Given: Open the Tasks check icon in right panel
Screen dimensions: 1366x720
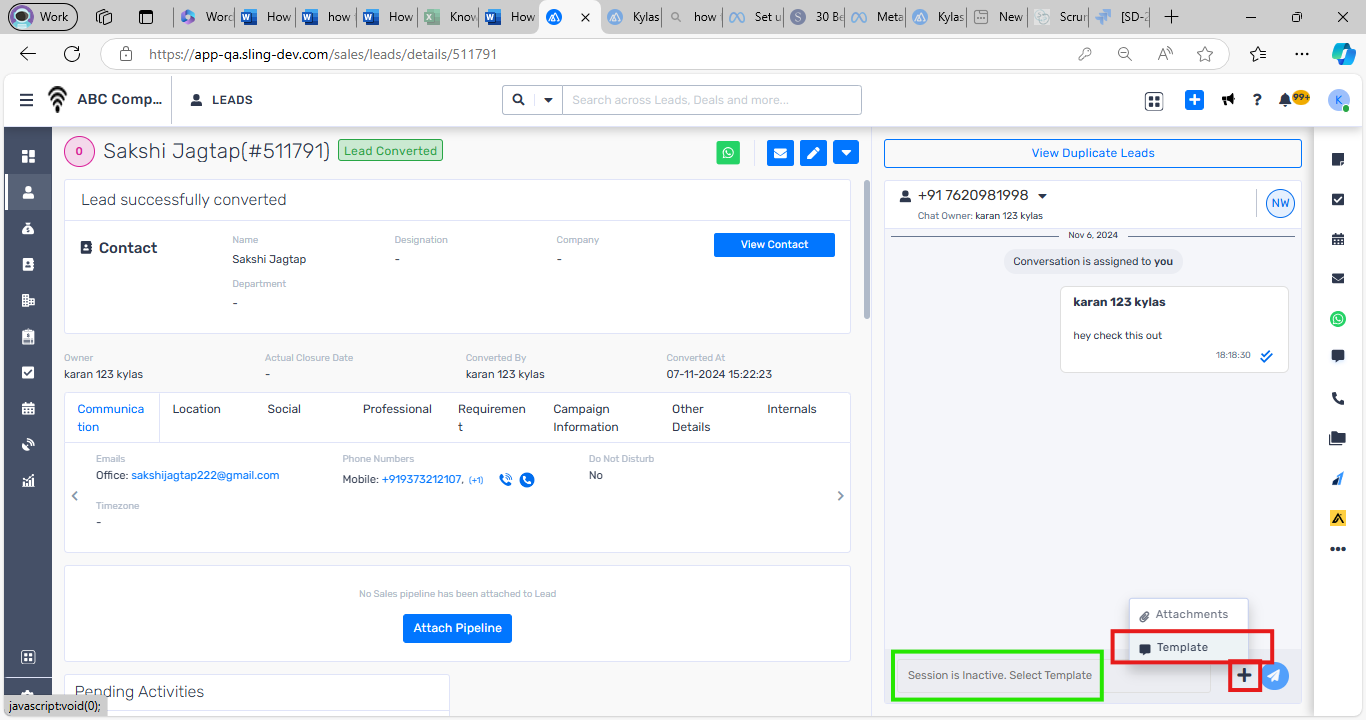Looking at the screenshot, I should 1338,199.
